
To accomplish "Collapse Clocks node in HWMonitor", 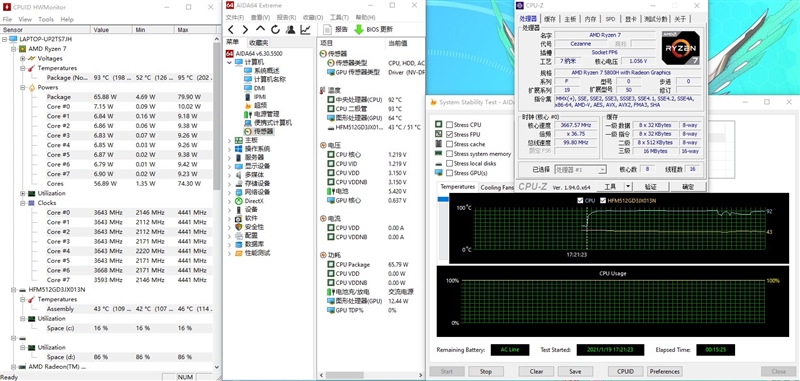I will (x=22, y=203).
